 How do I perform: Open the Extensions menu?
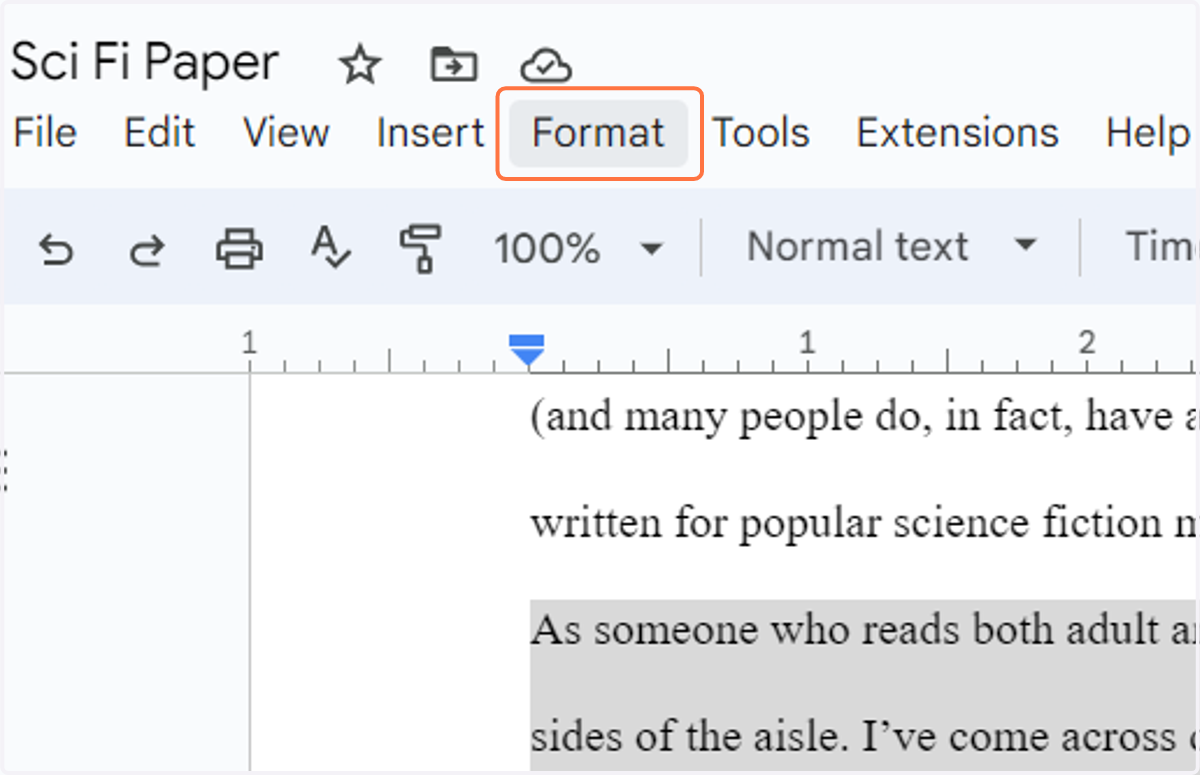[x=958, y=133]
